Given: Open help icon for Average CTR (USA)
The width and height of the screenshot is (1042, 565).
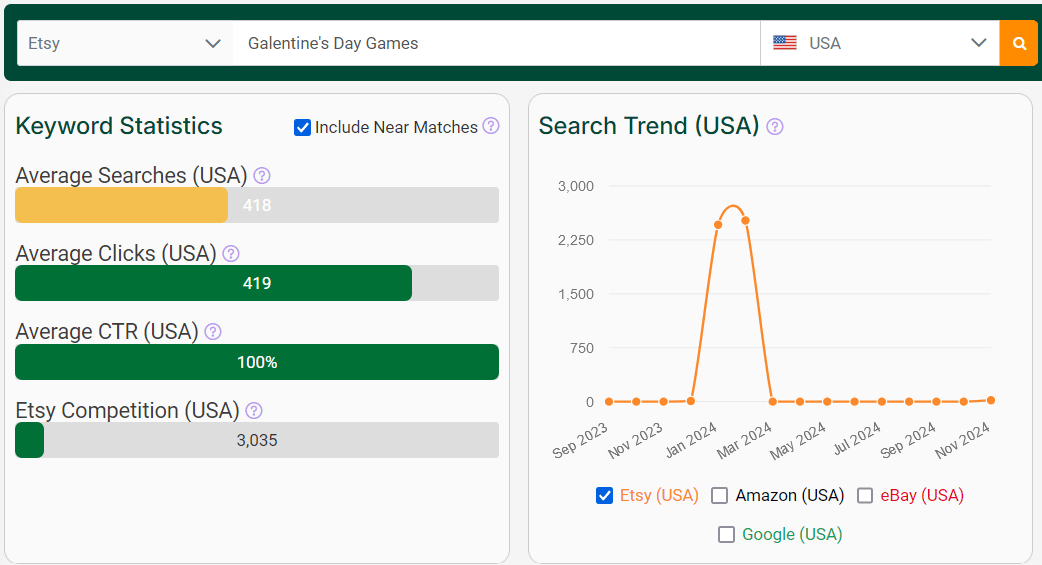Looking at the screenshot, I should (x=213, y=332).
